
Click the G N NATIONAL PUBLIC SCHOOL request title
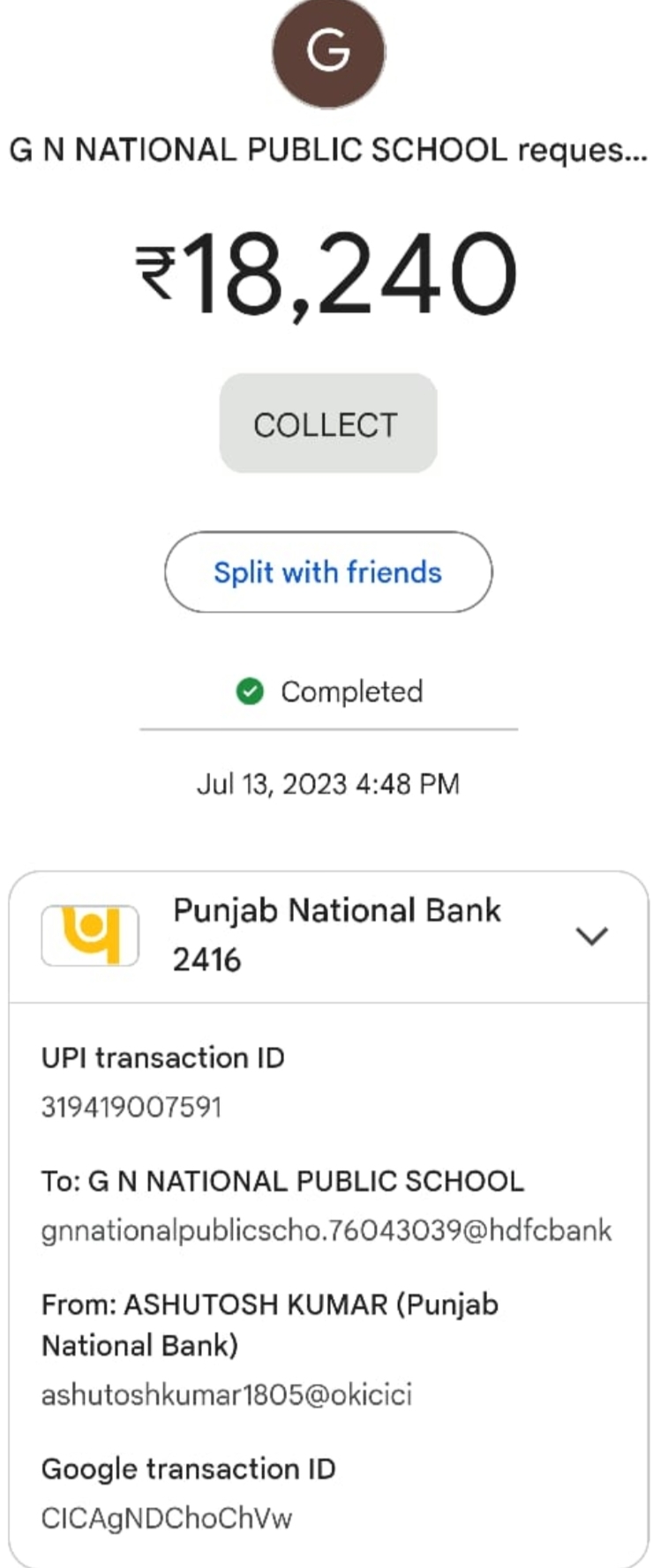click(327, 150)
